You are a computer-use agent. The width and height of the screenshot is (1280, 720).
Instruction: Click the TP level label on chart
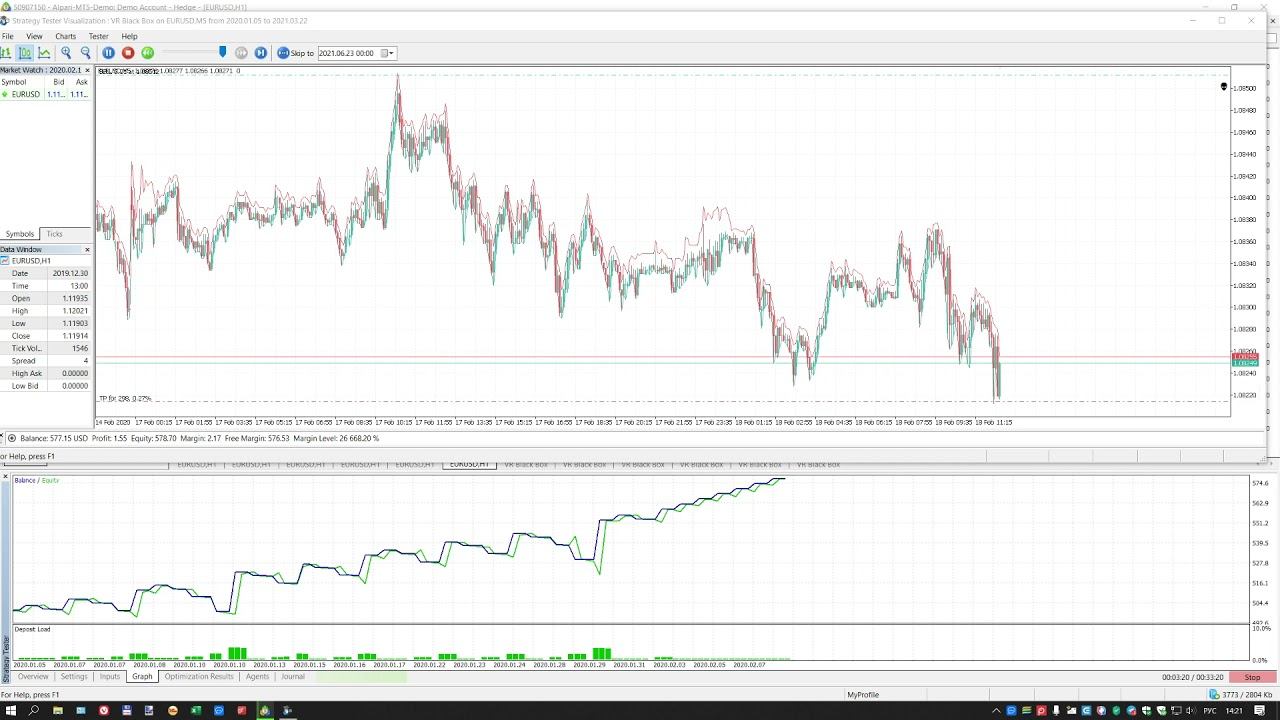tap(125, 399)
